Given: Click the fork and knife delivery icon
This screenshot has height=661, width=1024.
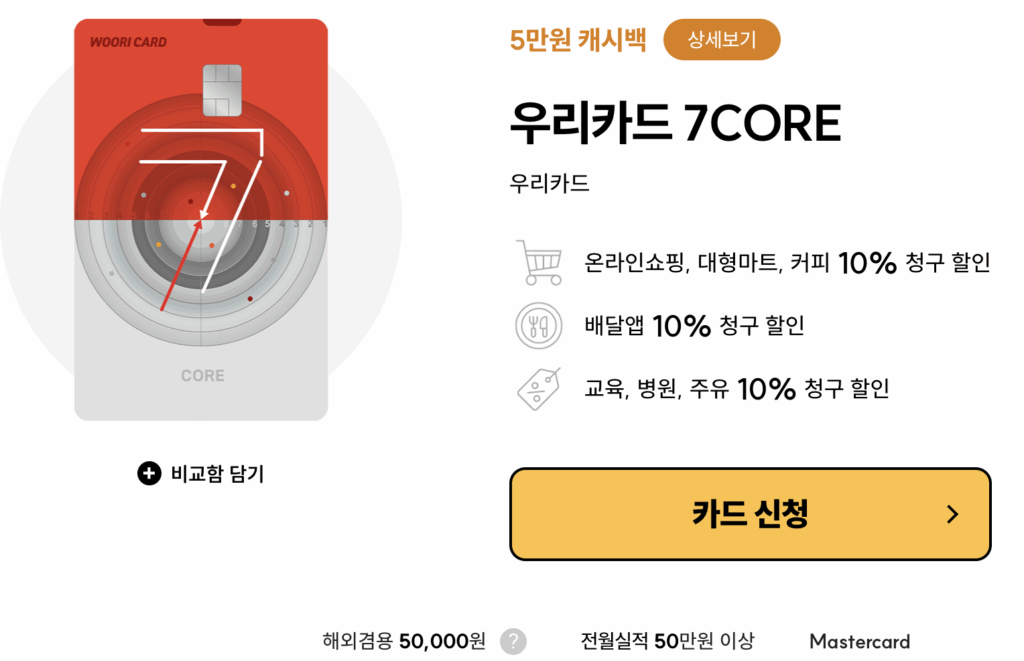Looking at the screenshot, I should 539,325.
